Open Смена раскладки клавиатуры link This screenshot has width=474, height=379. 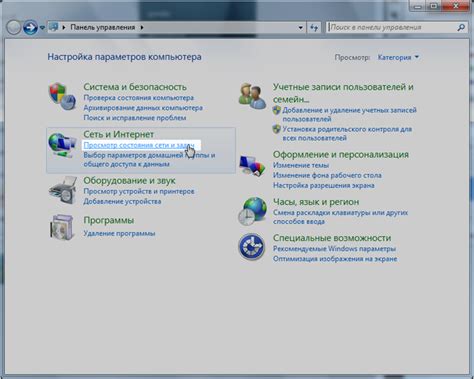click(340, 217)
